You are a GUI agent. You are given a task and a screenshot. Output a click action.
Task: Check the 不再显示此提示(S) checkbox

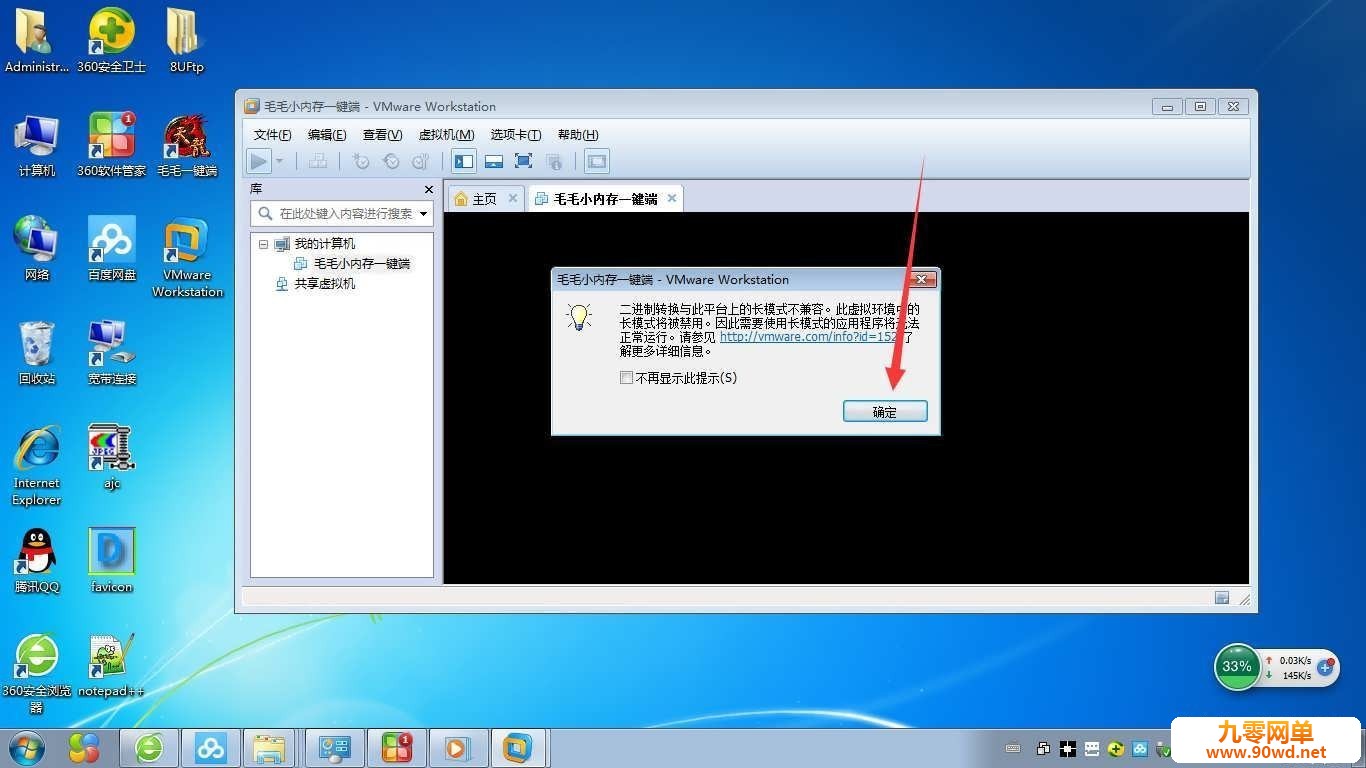tap(626, 378)
